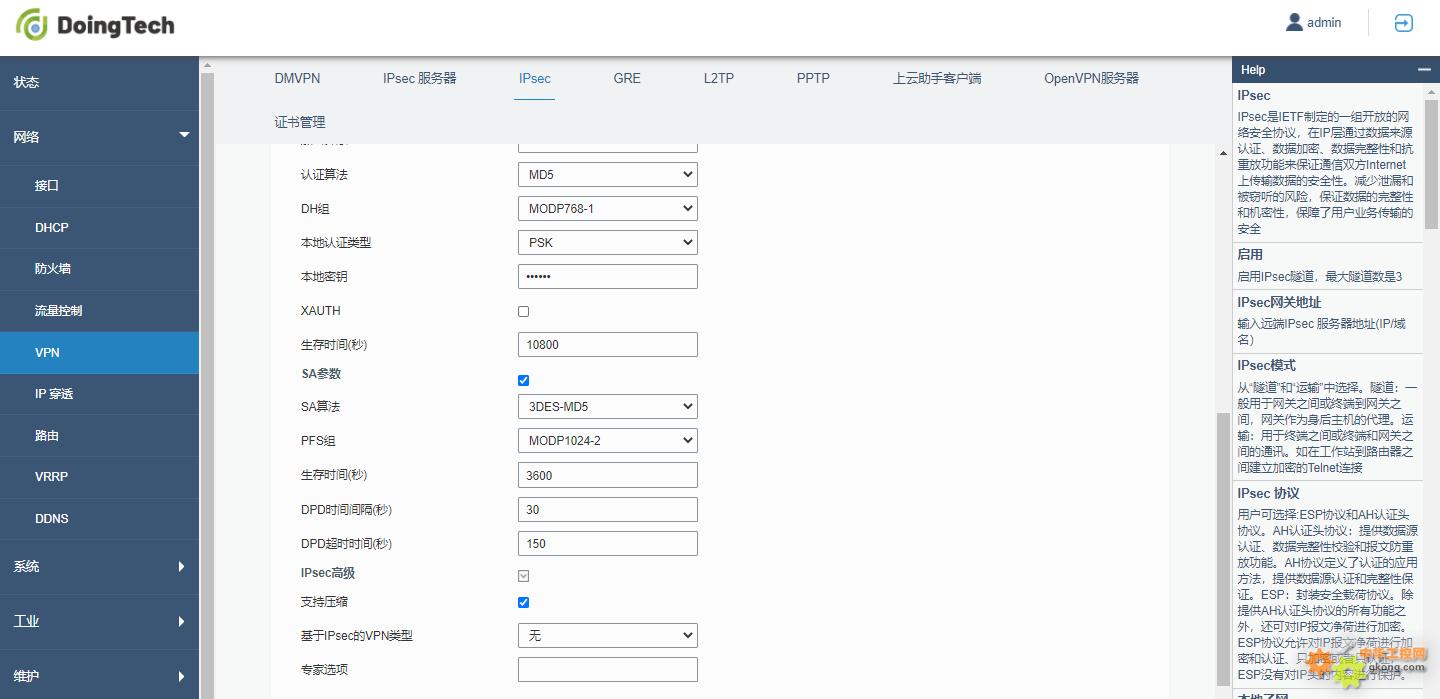Toggle the SA参数 checkbox

(523, 380)
